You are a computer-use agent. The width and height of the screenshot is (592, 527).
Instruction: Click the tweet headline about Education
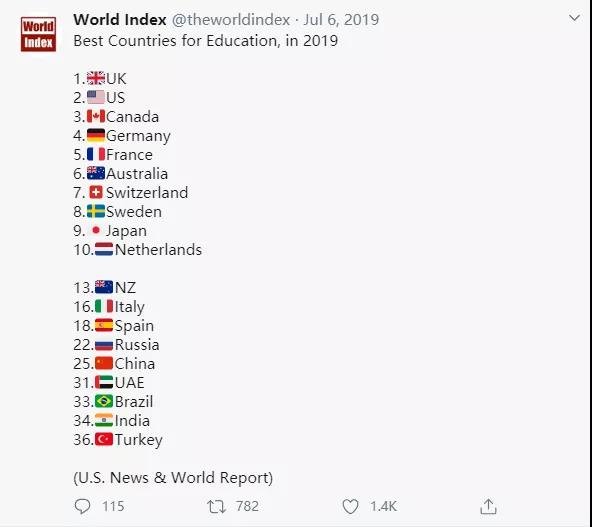pyautogui.click(x=205, y=41)
